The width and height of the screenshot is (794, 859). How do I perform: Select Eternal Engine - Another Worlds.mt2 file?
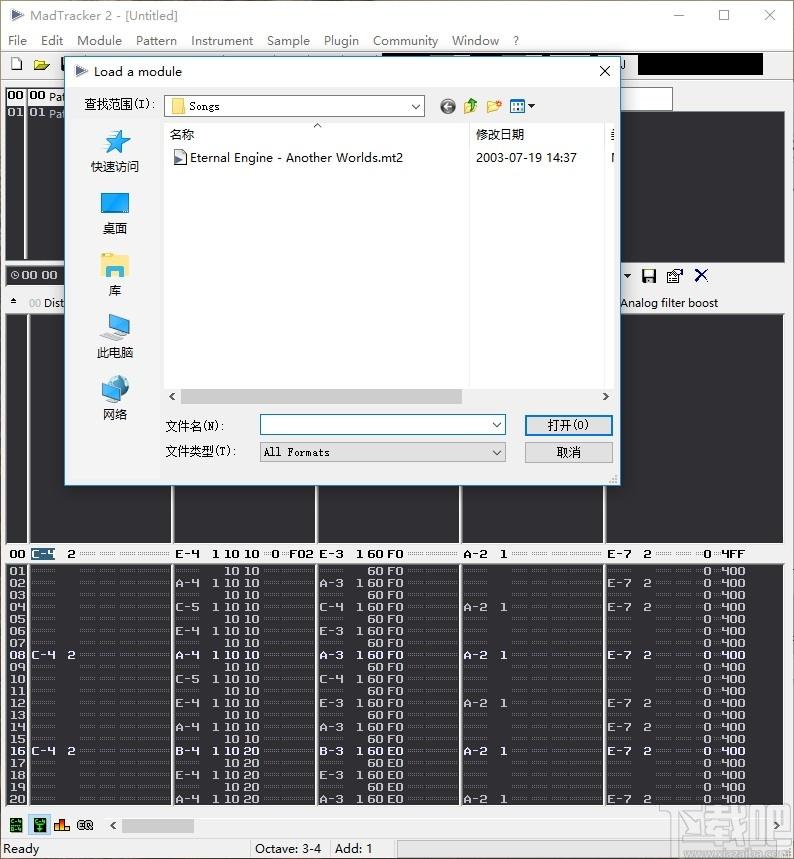288,158
